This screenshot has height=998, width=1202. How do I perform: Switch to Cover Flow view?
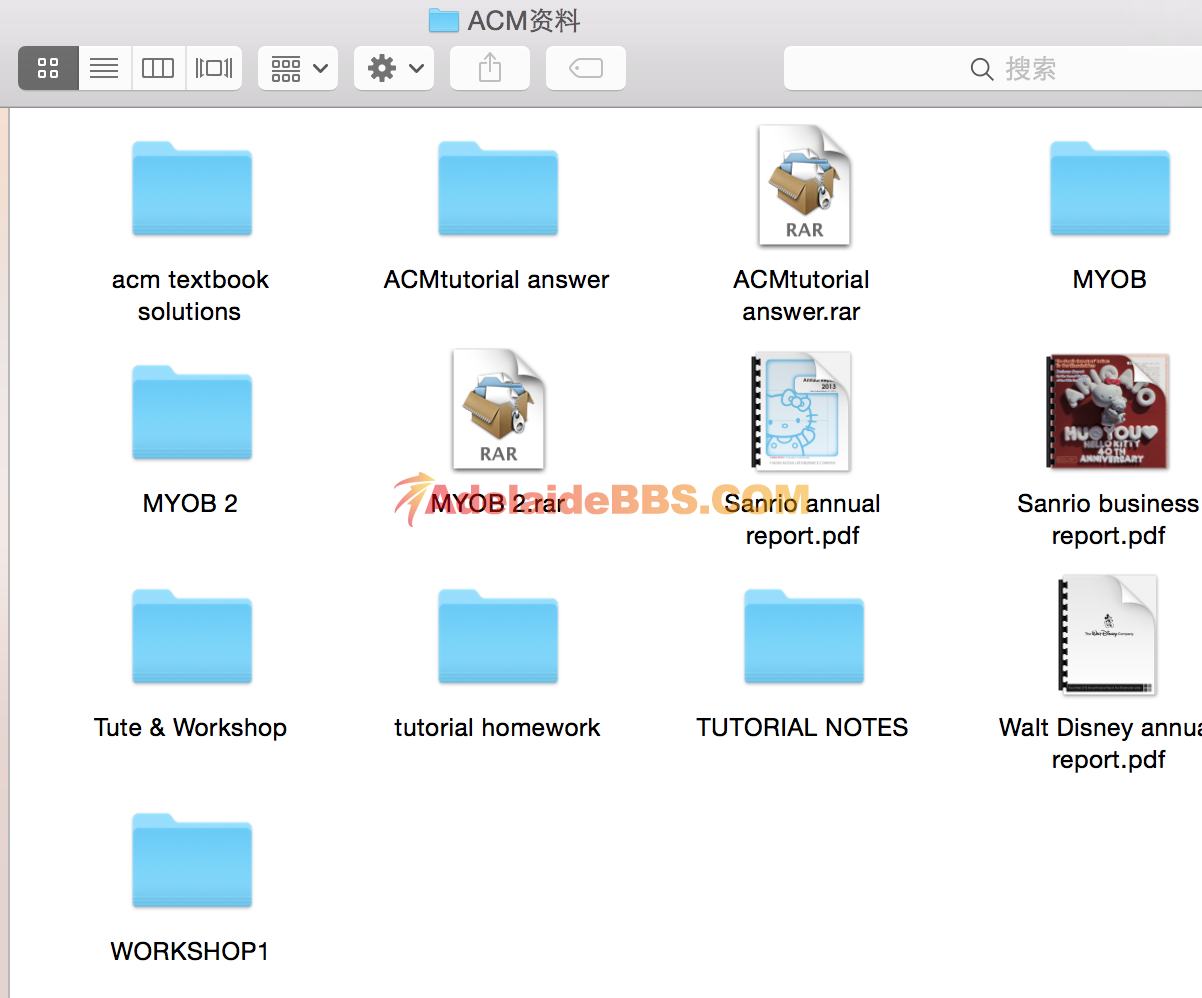(x=214, y=68)
